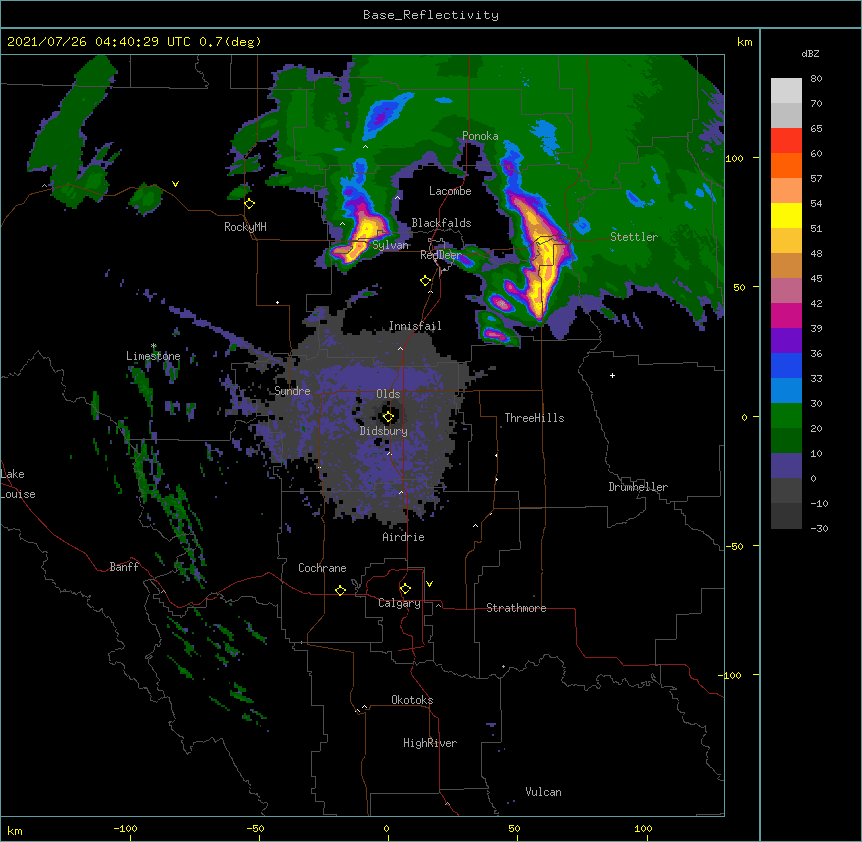Select the slate purple 0-10 dBZ swatch

pyautogui.click(x=786, y=466)
